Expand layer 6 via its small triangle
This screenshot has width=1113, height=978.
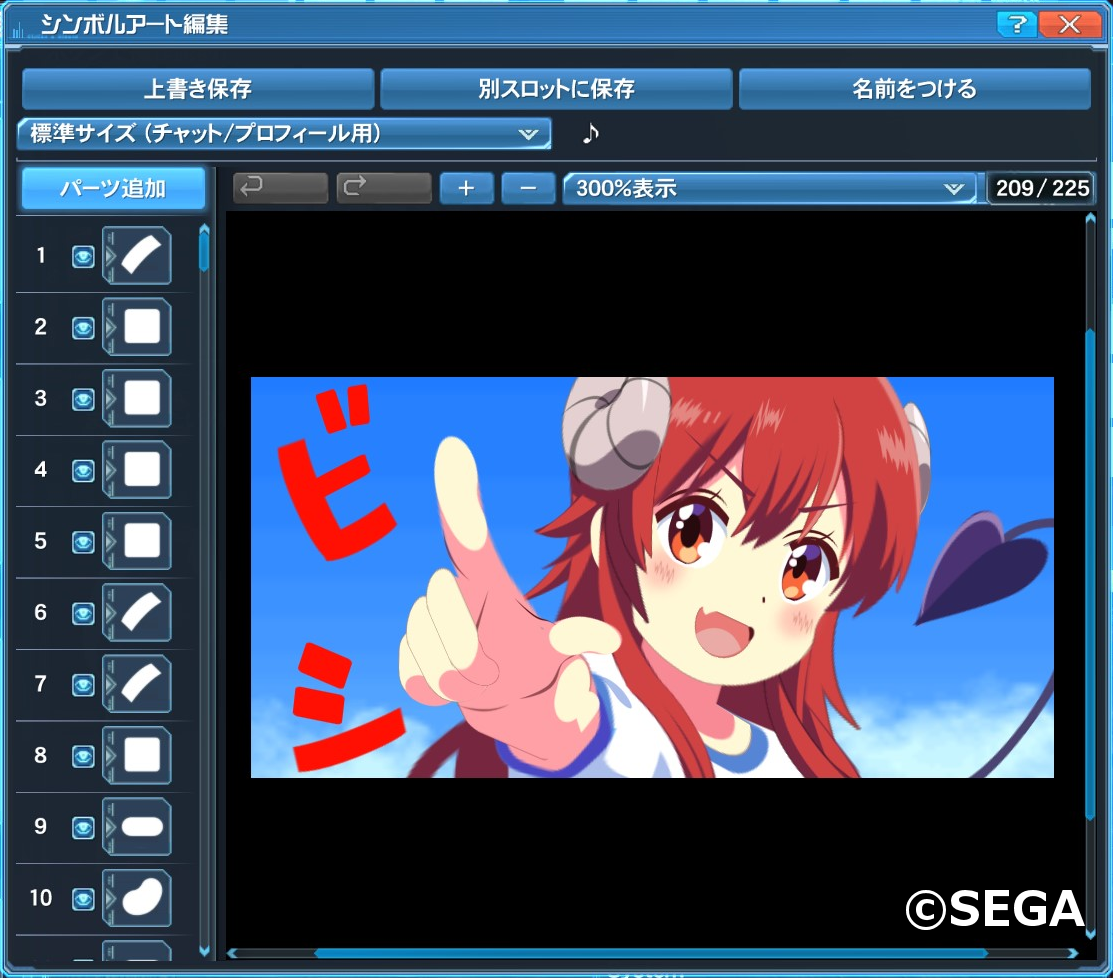(x=109, y=612)
